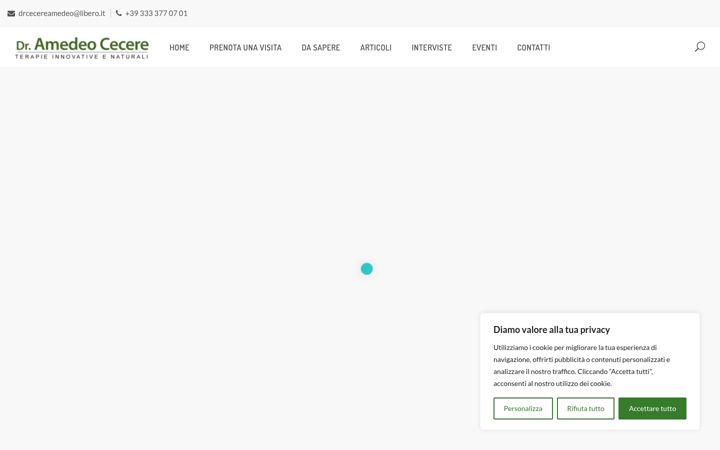Click the Personalizza cookie button

pos(523,408)
